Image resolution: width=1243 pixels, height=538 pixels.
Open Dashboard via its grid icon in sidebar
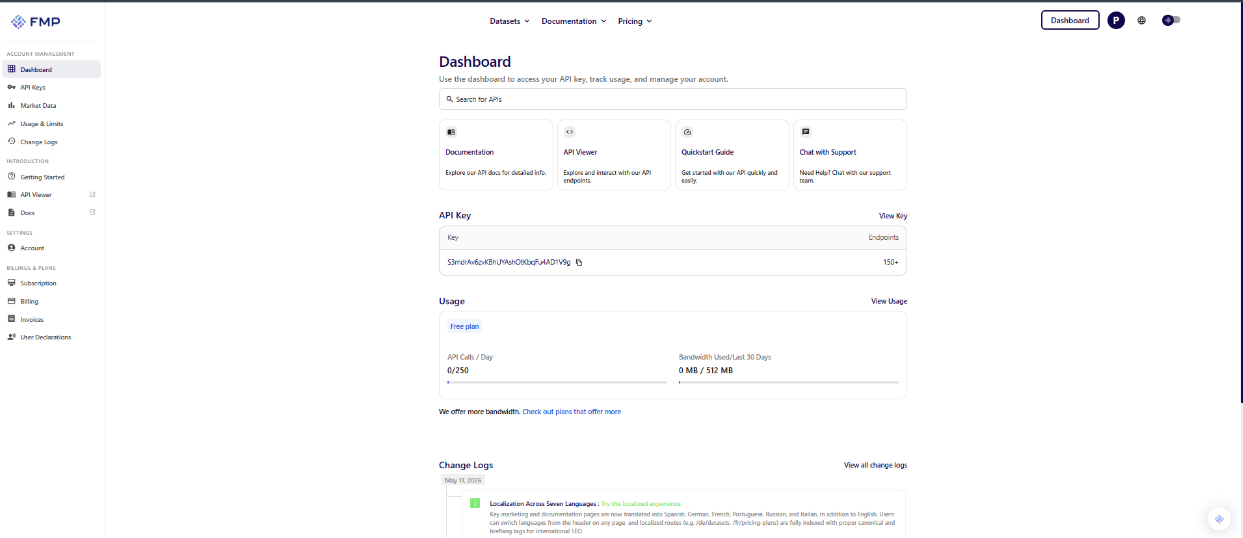point(11,70)
